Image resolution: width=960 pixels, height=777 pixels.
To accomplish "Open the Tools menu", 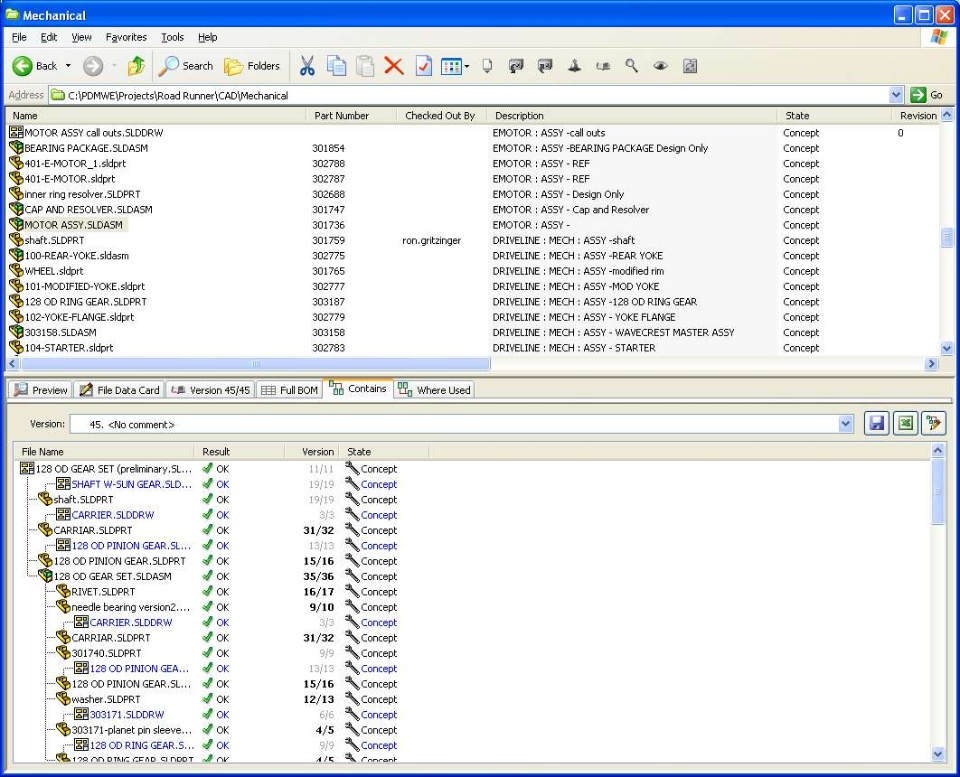I will pyautogui.click(x=173, y=37).
